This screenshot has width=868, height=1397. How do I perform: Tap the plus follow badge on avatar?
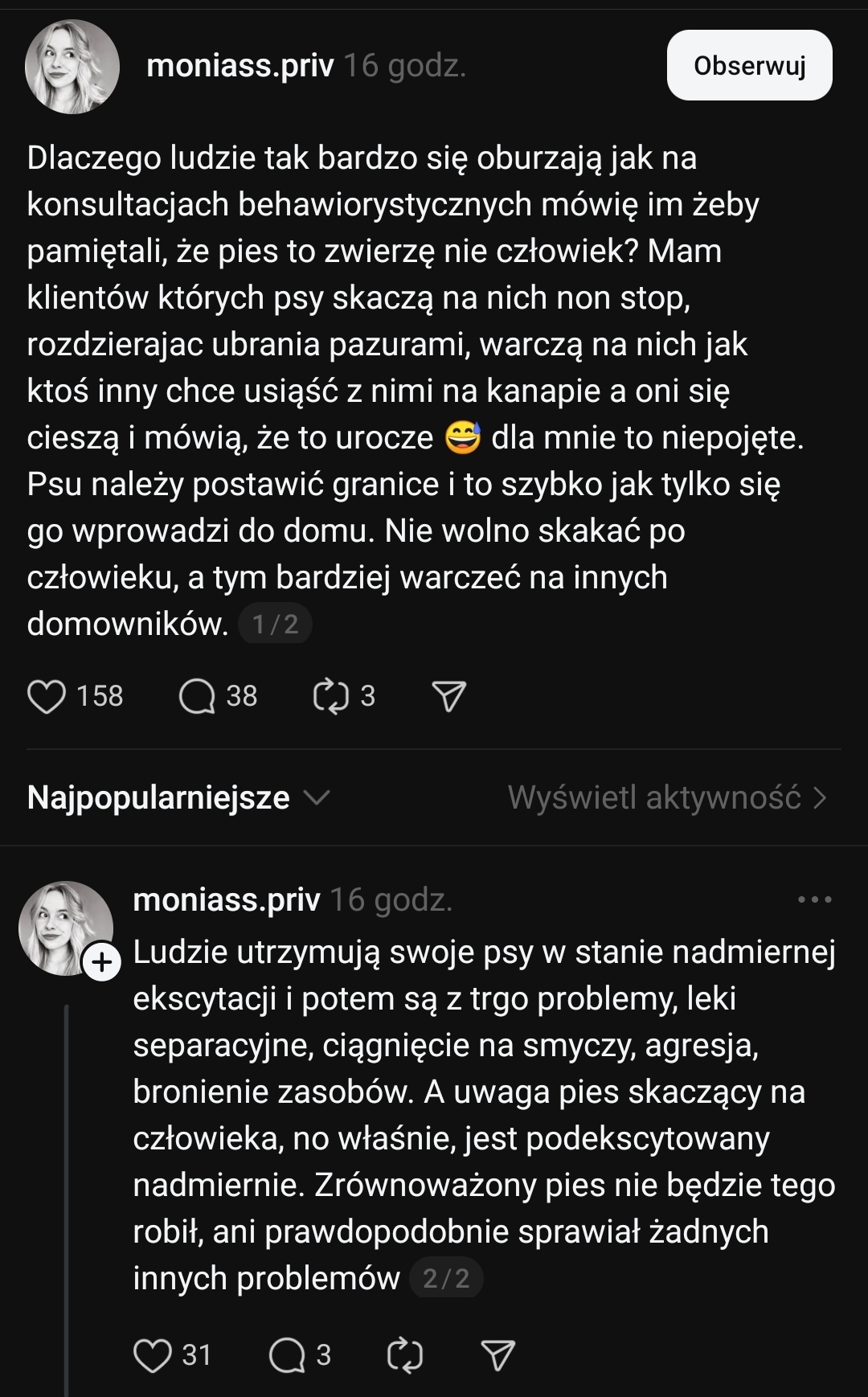[x=103, y=962]
